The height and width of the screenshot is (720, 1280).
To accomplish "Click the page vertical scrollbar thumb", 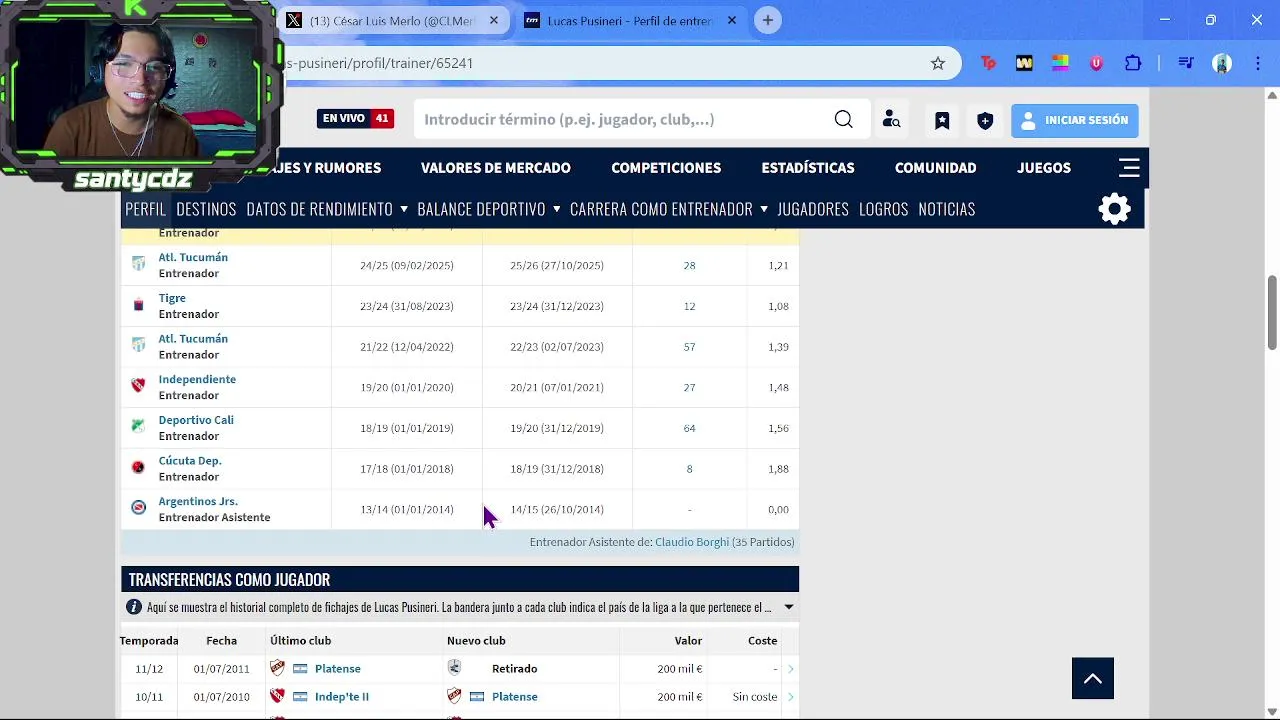I will coord(1272,312).
